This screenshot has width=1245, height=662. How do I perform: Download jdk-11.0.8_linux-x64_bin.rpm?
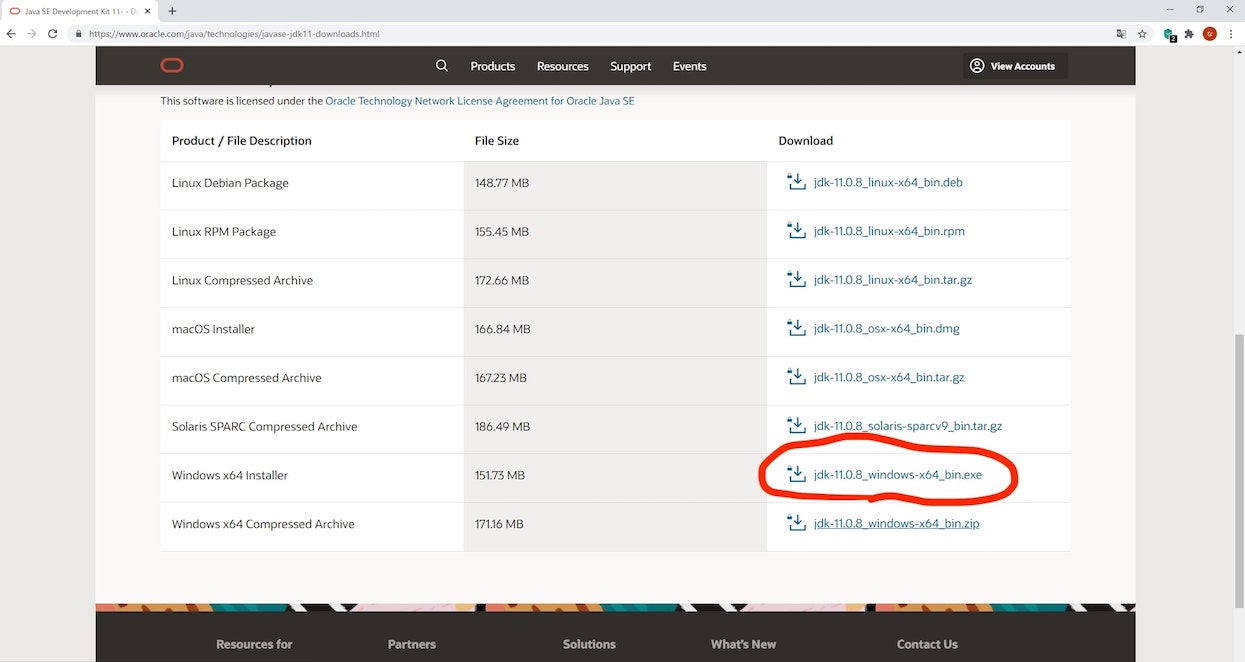(x=889, y=231)
